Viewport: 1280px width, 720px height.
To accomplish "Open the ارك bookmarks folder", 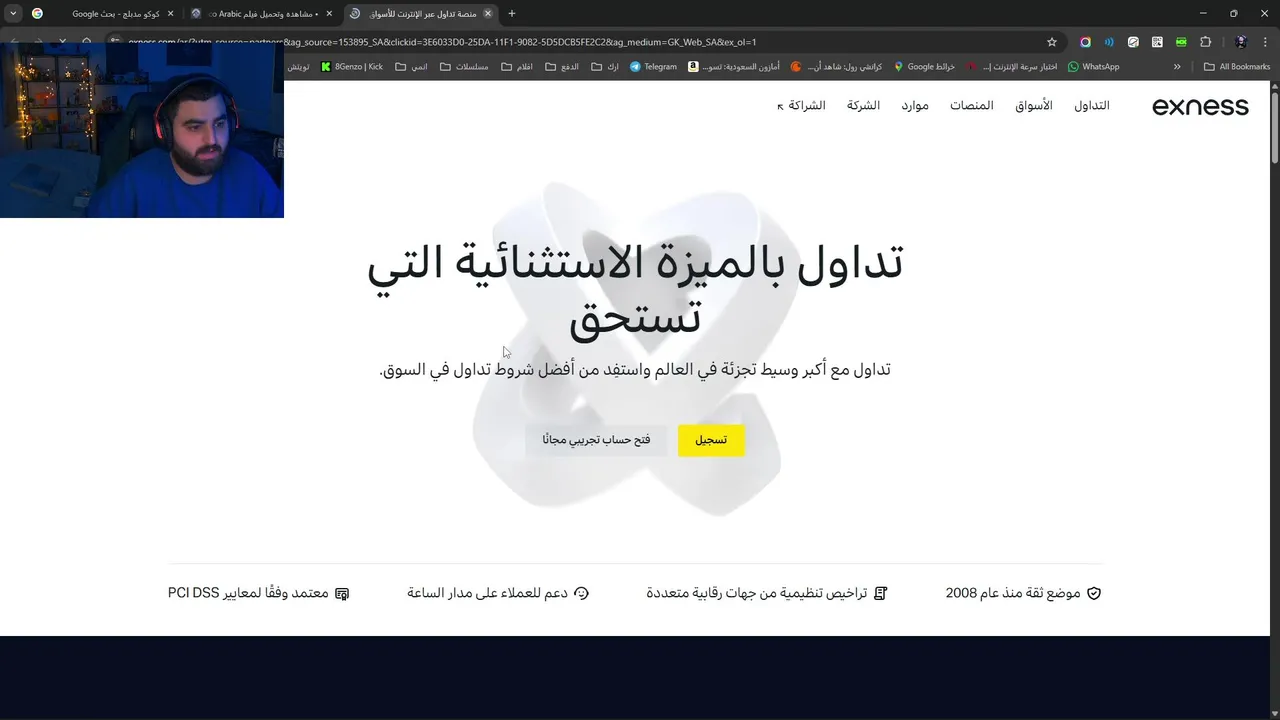I will tap(605, 67).
